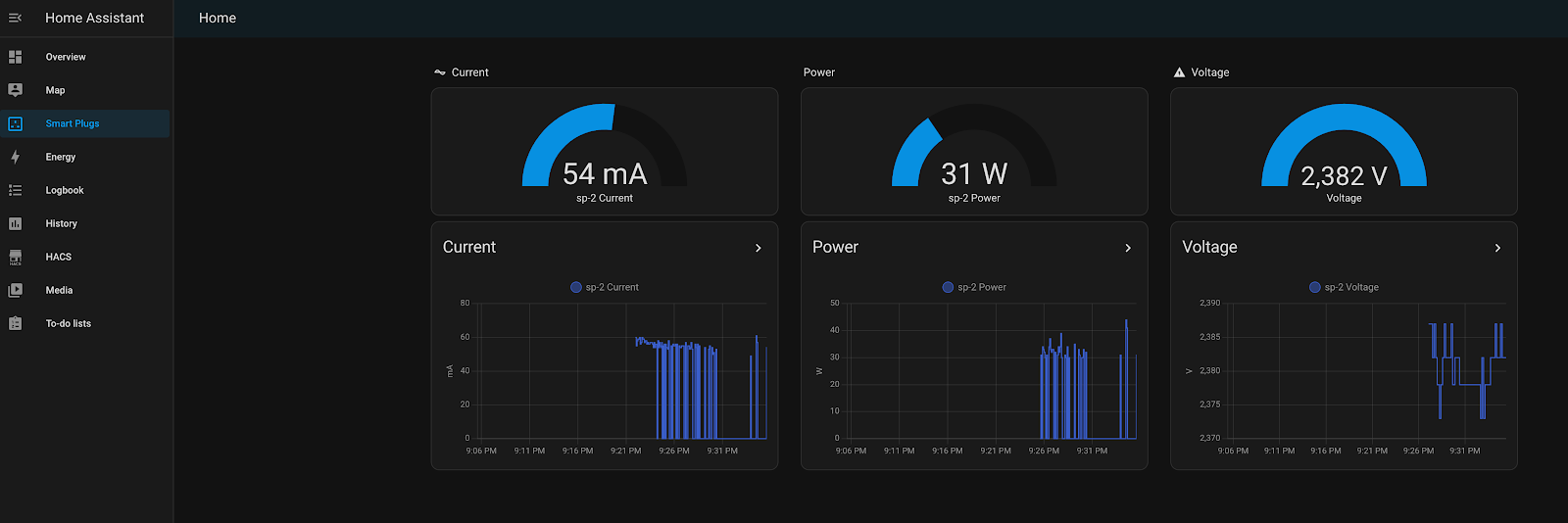Click the Logbook list icon
Screen dimensions: 1568x523
pyautogui.click(x=15, y=190)
